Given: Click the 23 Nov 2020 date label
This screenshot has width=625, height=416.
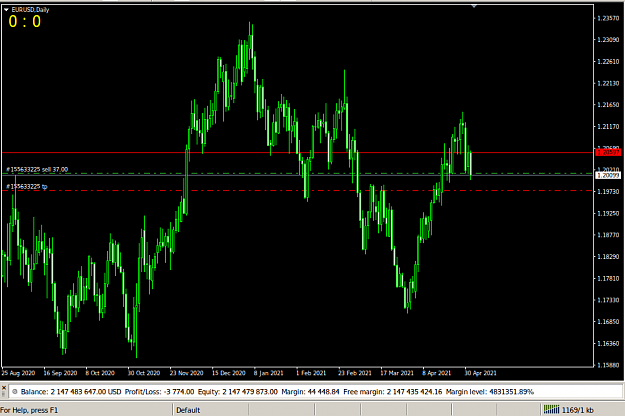Looking at the screenshot, I should (x=187, y=373).
